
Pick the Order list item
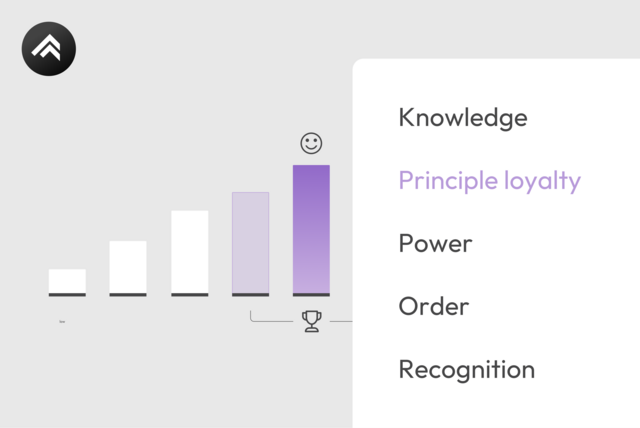tap(434, 306)
